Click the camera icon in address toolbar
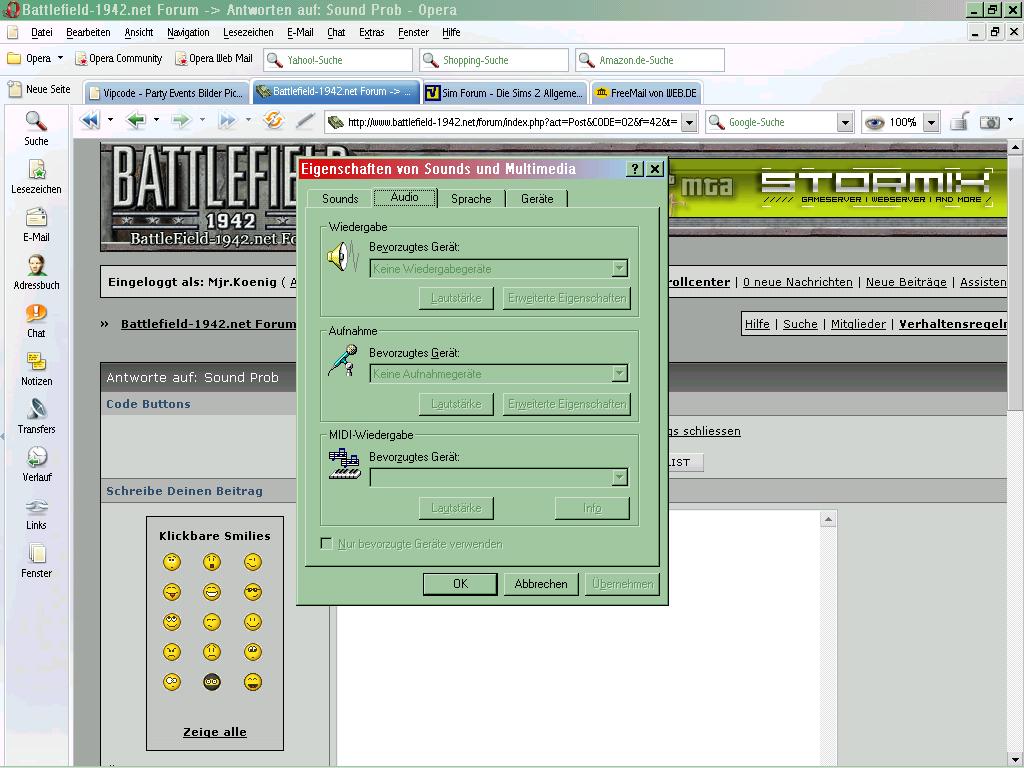Viewport: 1024px width, 768px height. (990, 122)
